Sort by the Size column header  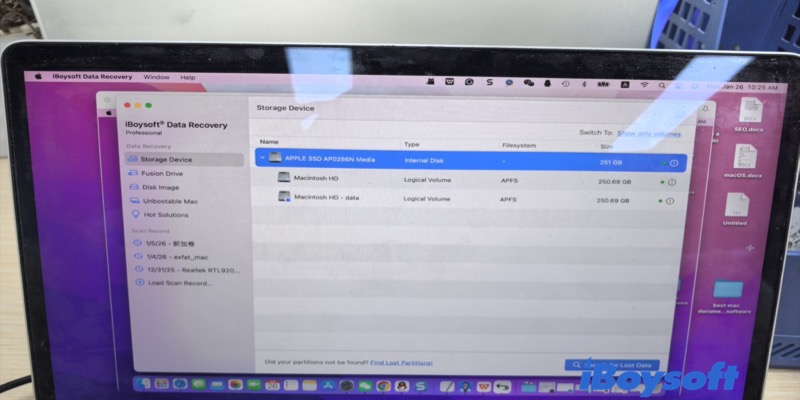pos(607,146)
